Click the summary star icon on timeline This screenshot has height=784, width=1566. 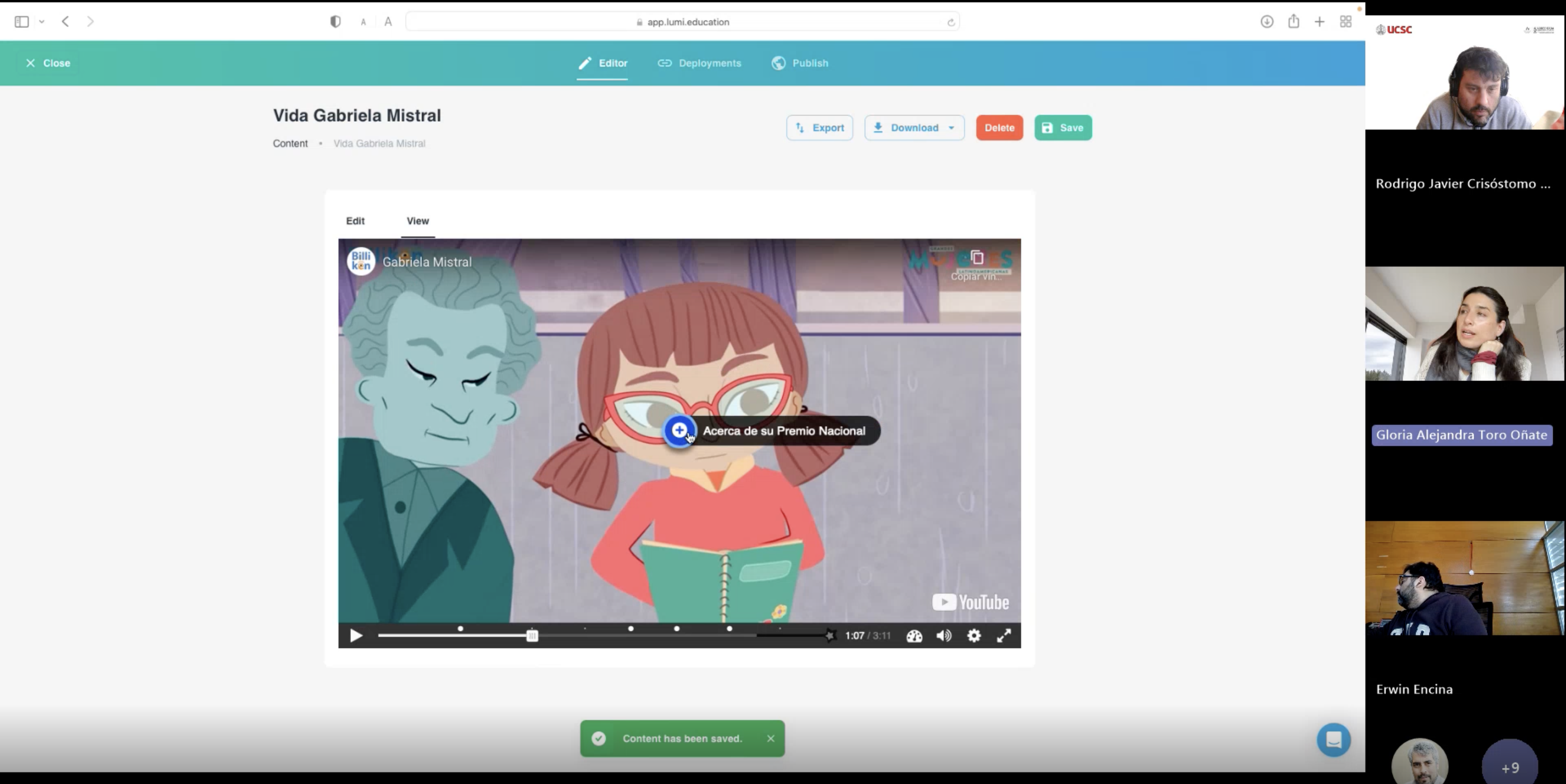830,635
